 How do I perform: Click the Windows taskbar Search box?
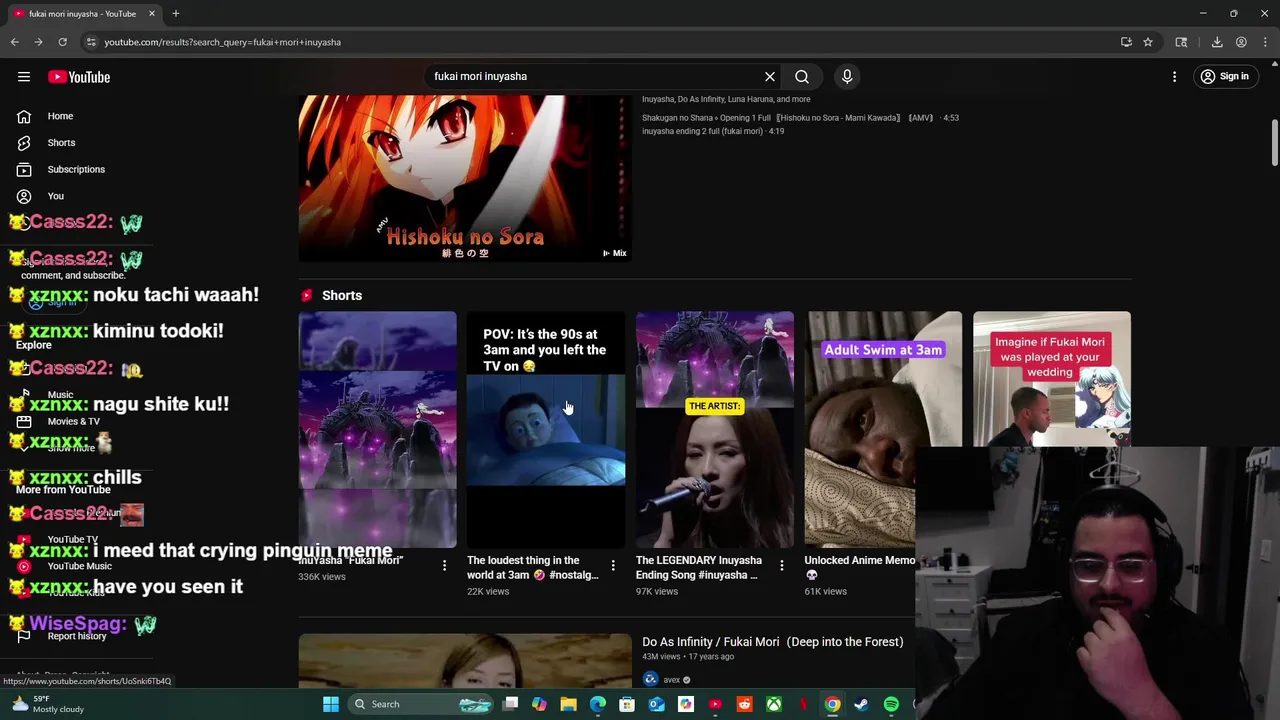(x=422, y=704)
